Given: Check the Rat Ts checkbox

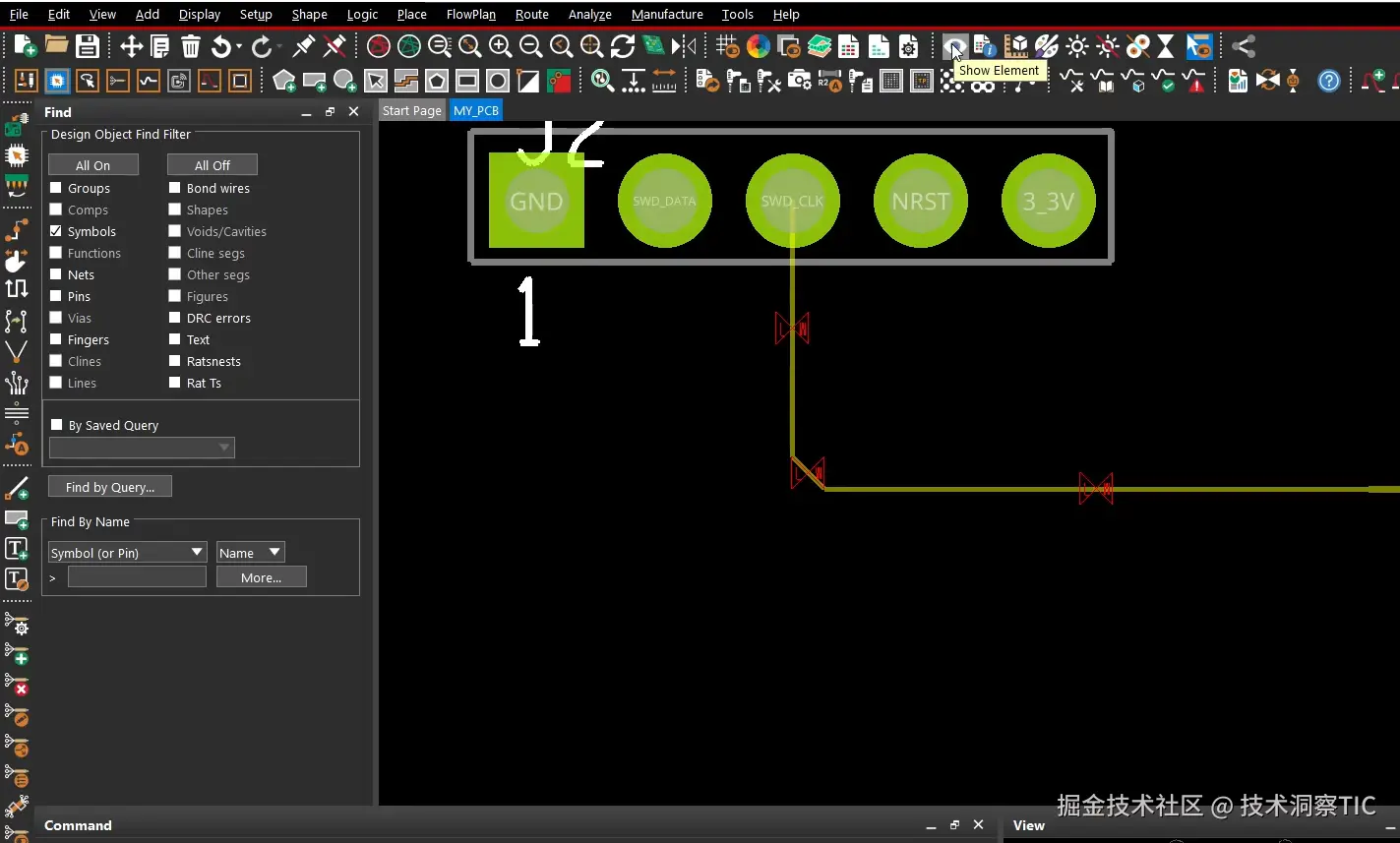Looking at the screenshot, I should pos(175,383).
